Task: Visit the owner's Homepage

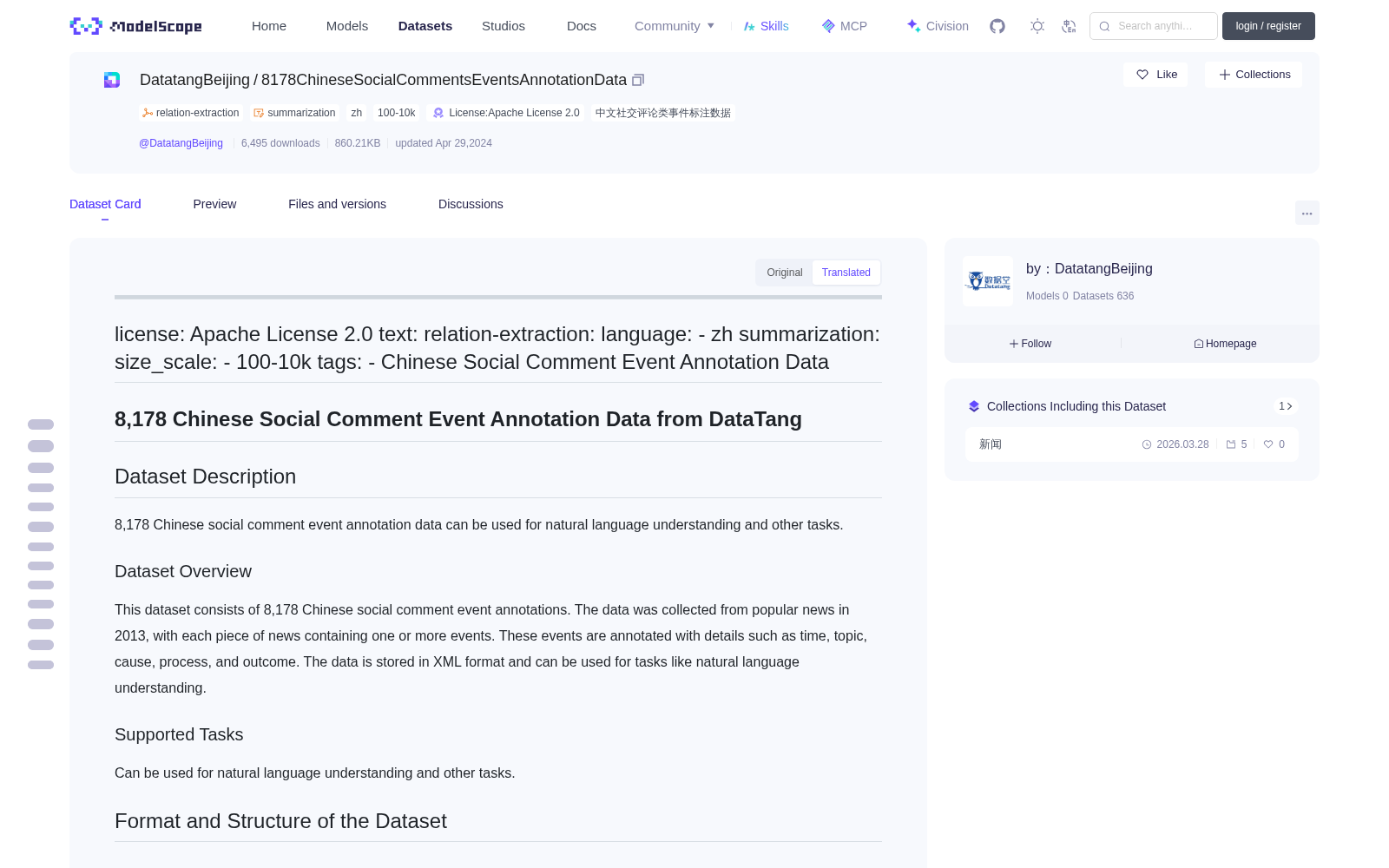Action: tap(1225, 344)
